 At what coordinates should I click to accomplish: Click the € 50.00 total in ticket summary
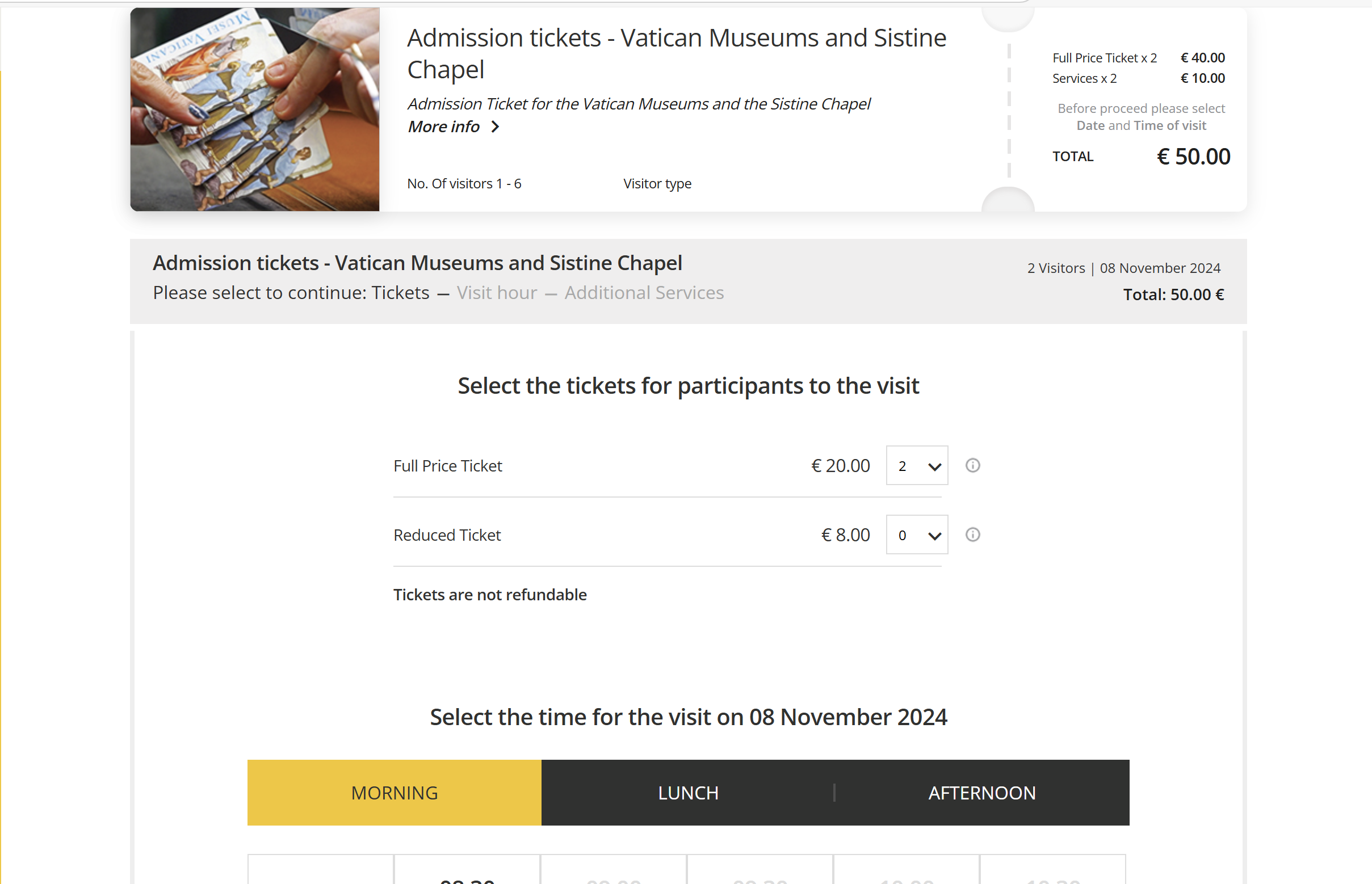1193,157
